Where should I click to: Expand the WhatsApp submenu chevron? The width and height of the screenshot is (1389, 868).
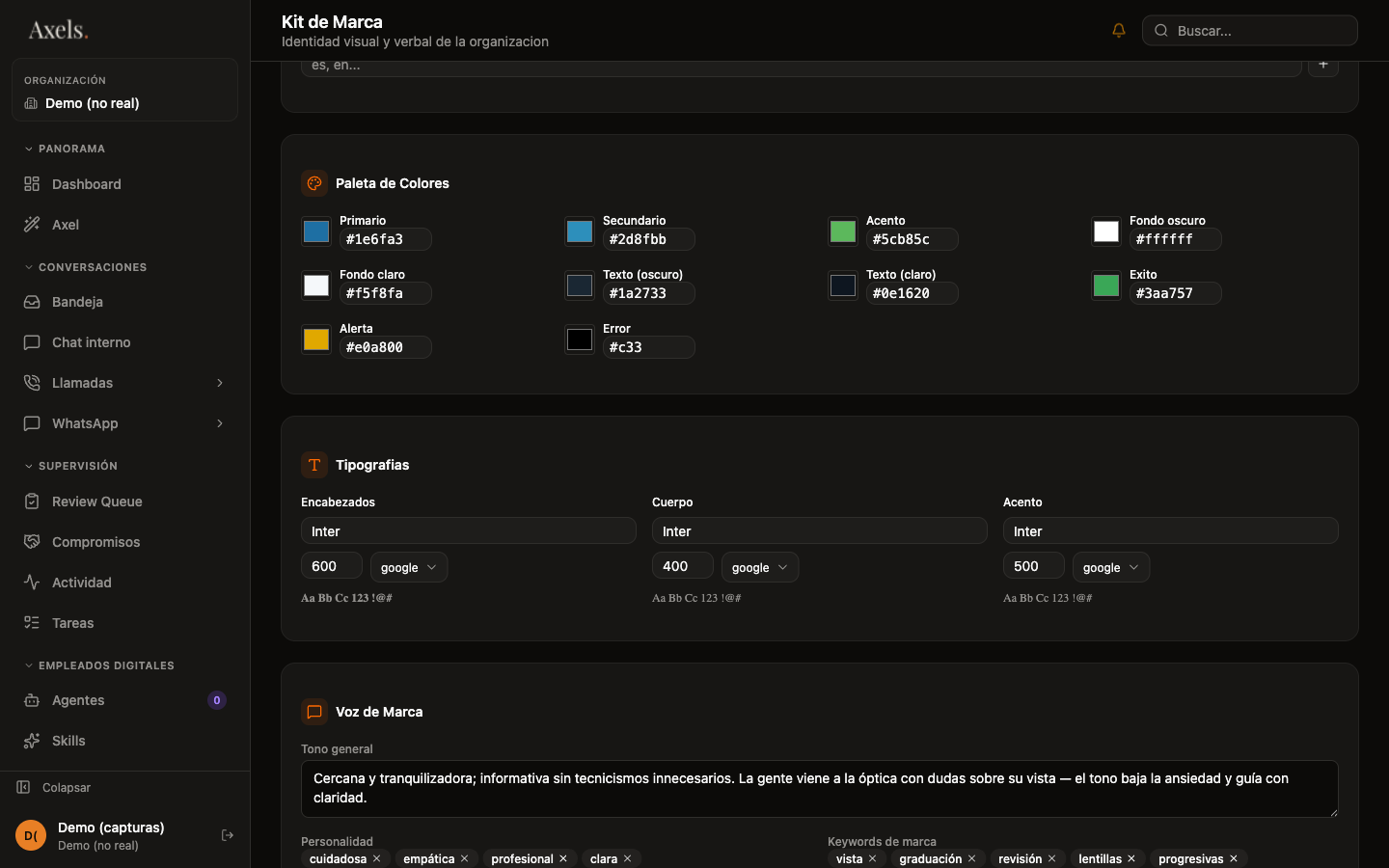click(220, 423)
